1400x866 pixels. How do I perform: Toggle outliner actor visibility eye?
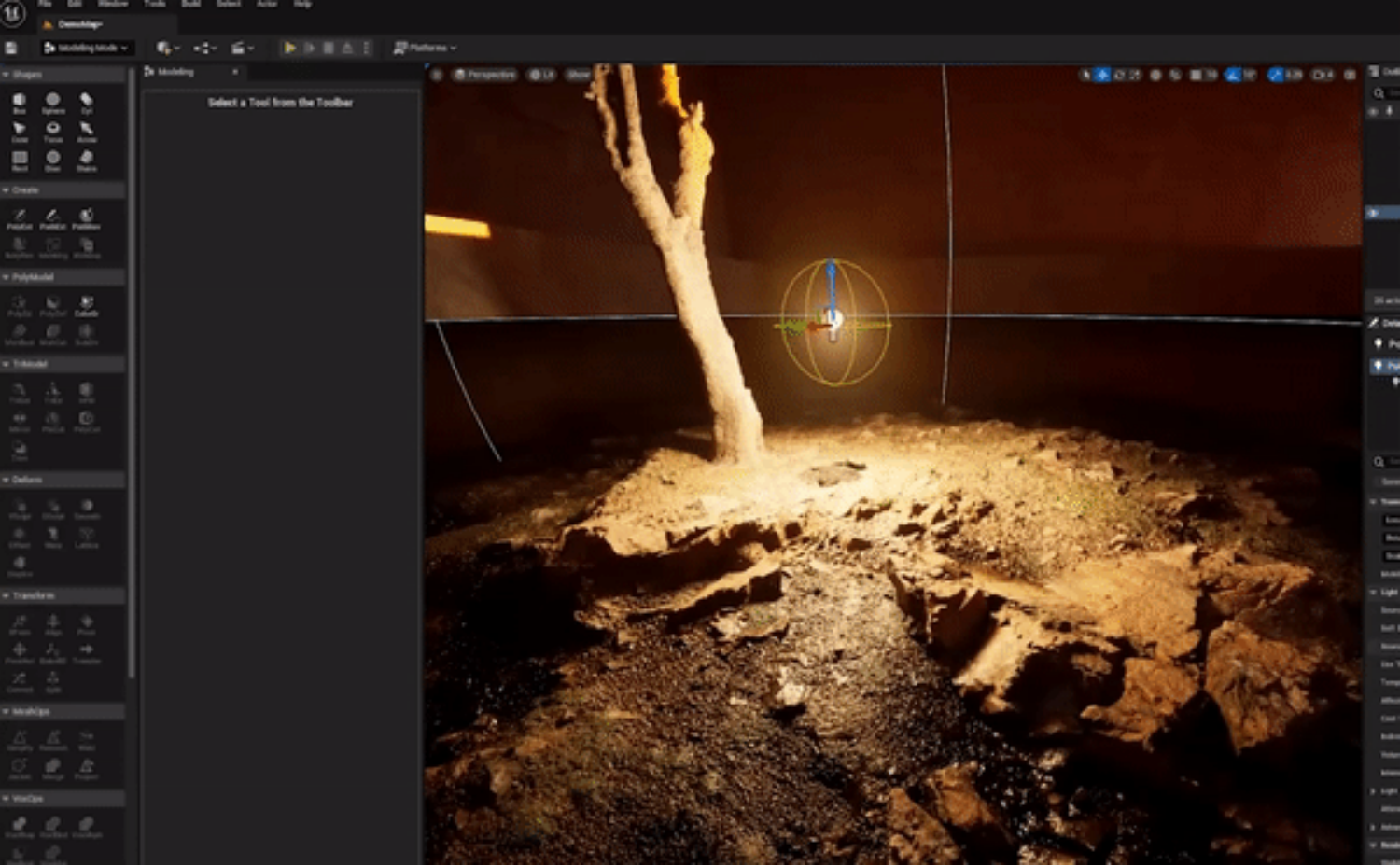tap(1373, 213)
